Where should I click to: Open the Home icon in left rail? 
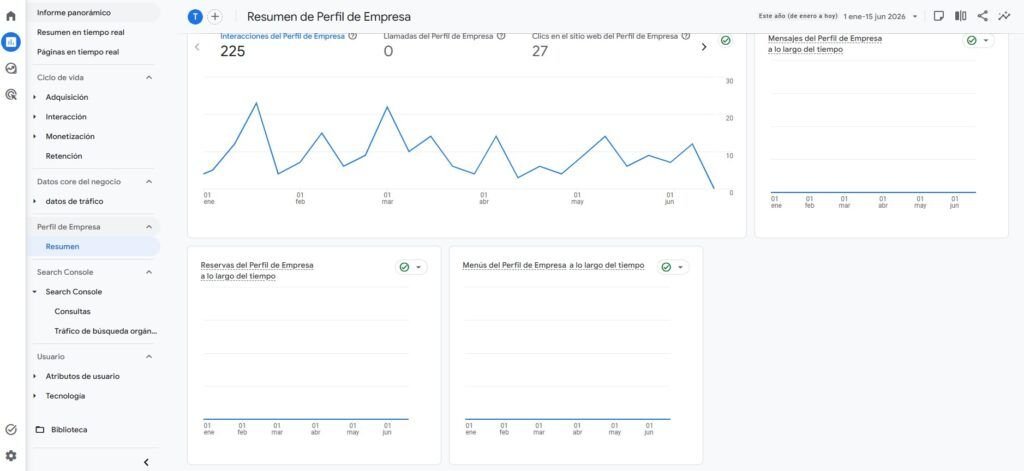pos(10,16)
